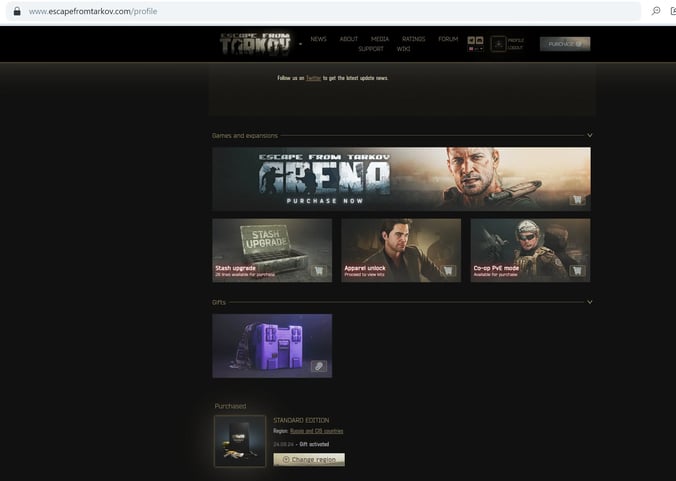
Task: Click the cart icon on Apparel unlock
Action: click(x=448, y=271)
